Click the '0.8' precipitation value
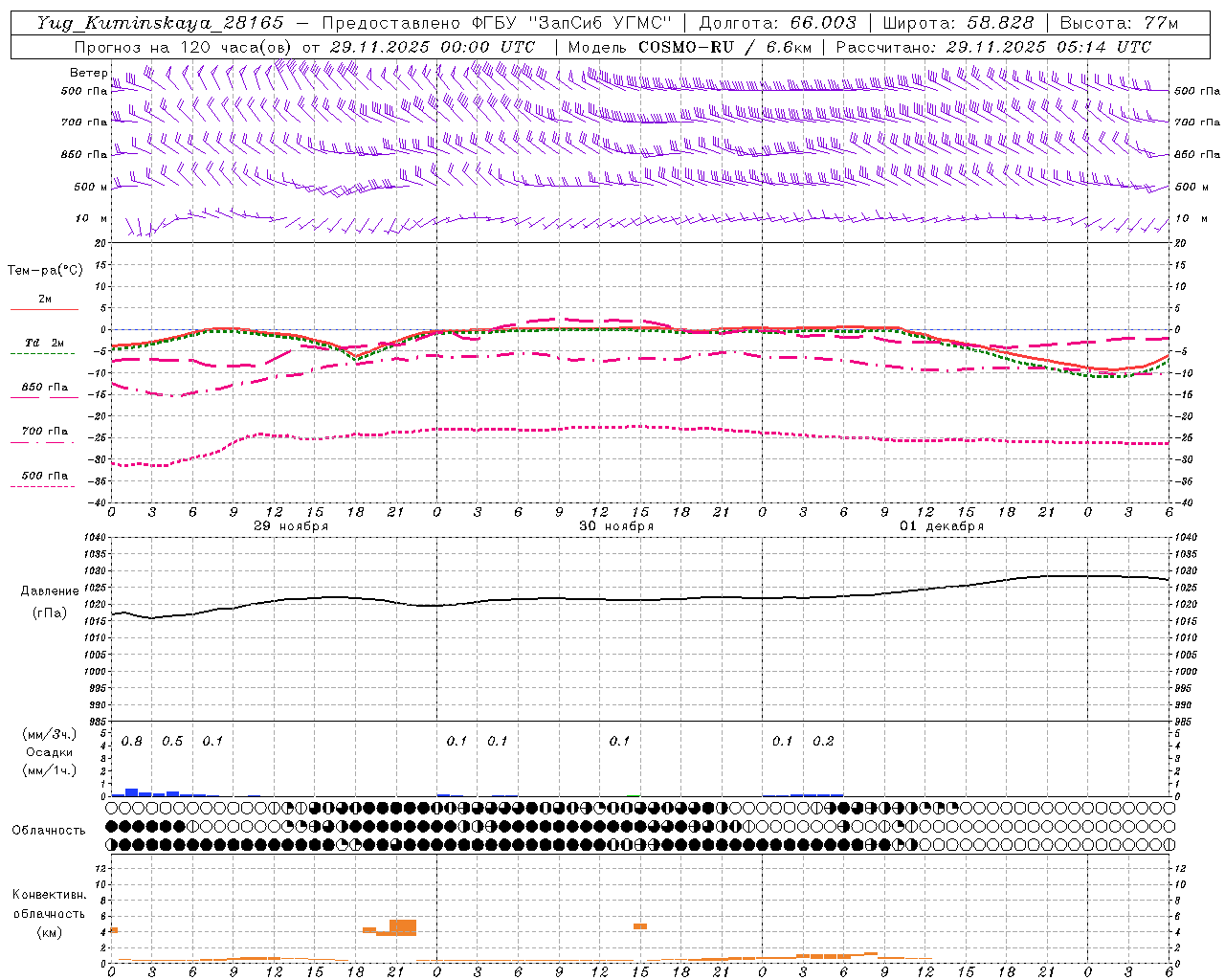The height and width of the screenshot is (980, 1225). tap(132, 742)
